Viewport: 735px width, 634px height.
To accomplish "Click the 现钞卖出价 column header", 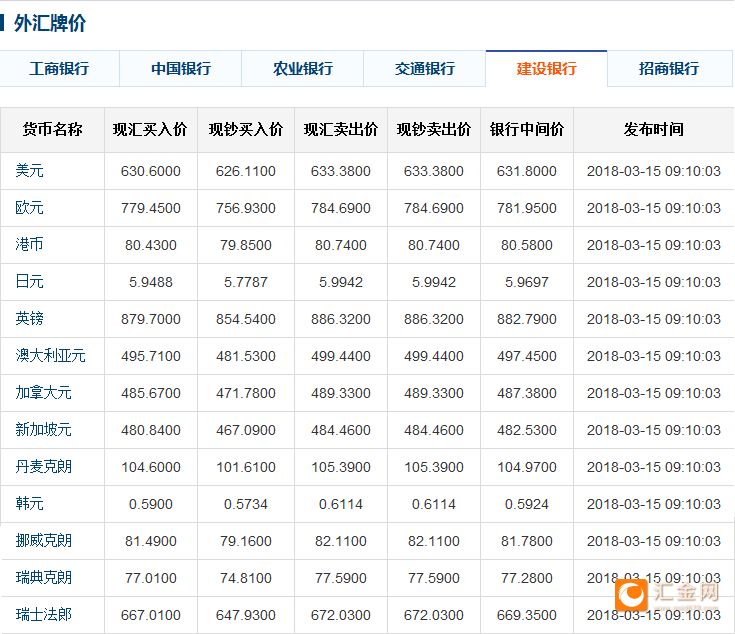I will point(434,130).
